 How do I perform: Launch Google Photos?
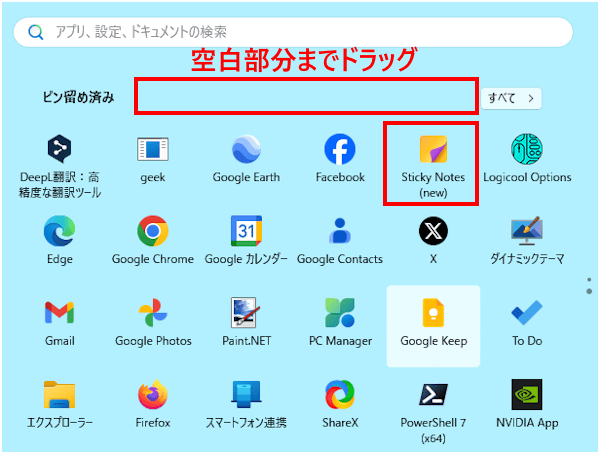153,322
